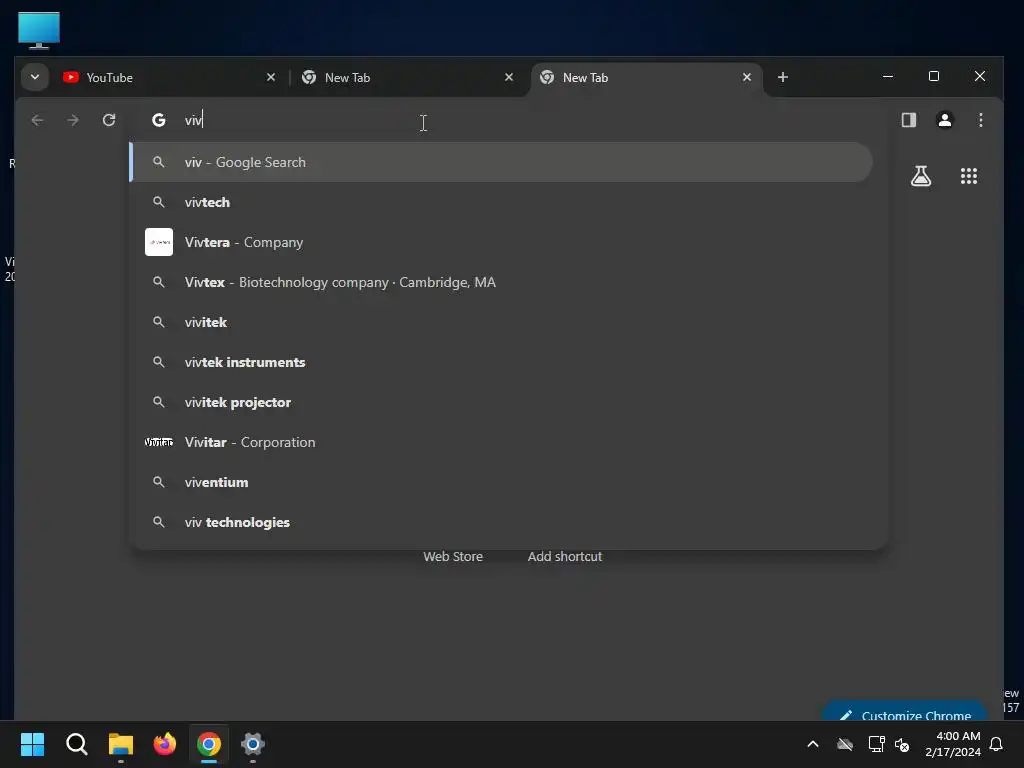Open the tab search dropdown arrow
The image size is (1024, 768).
[x=35, y=77]
